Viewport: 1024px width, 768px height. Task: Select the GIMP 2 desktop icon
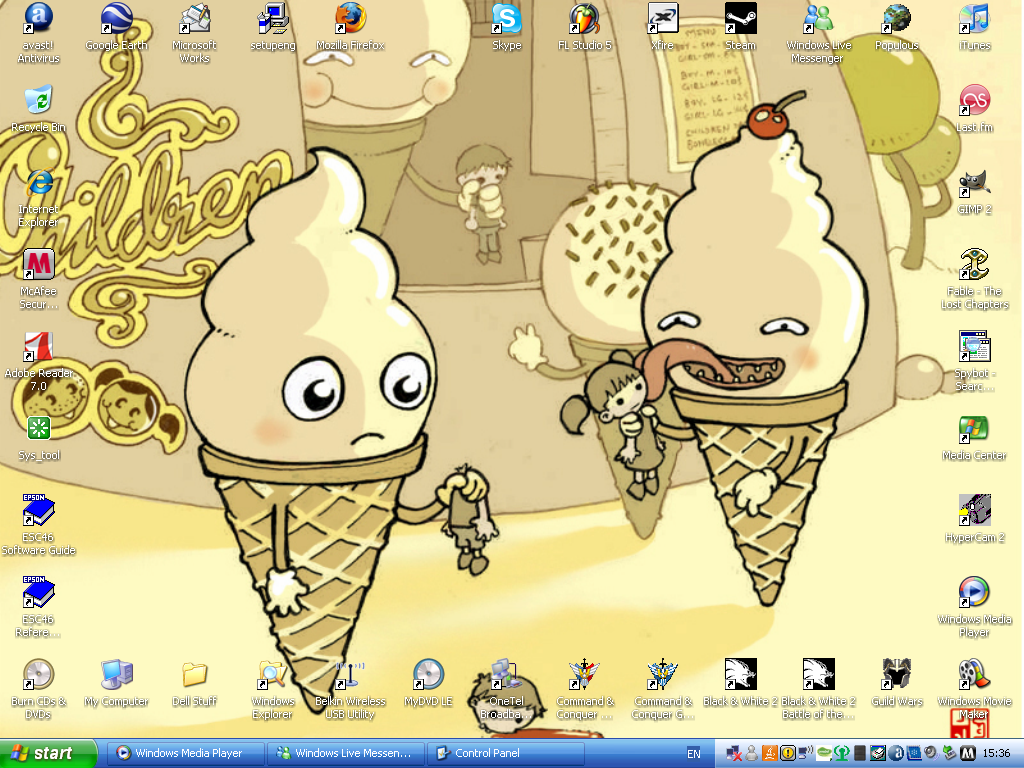coord(974,191)
